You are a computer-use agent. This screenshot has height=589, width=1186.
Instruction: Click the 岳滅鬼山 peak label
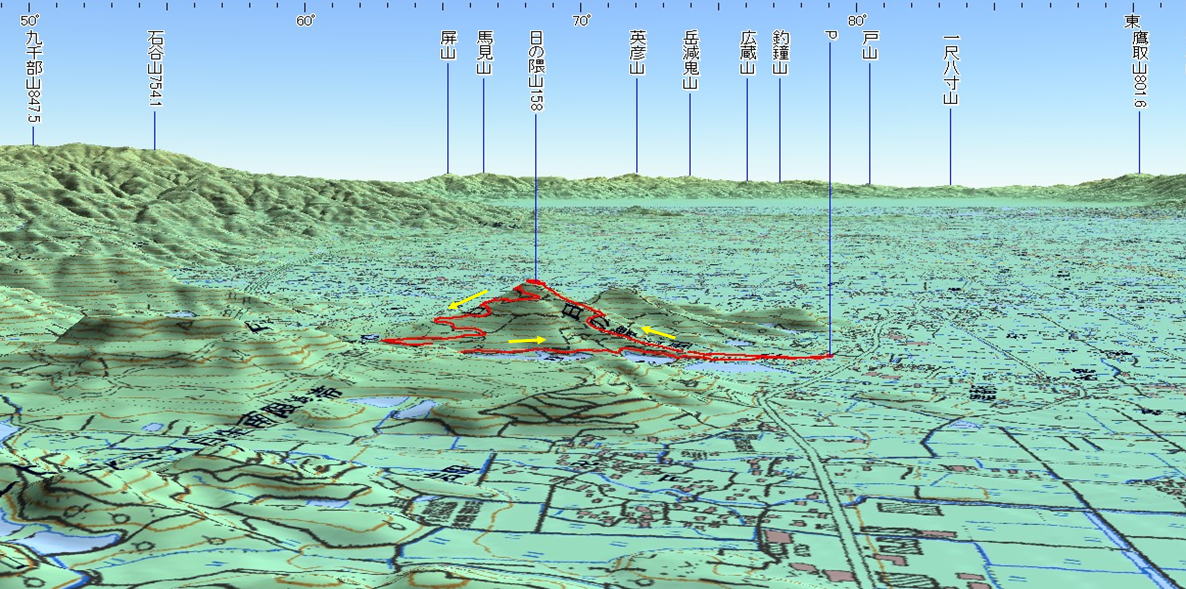[x=690, y=61]
